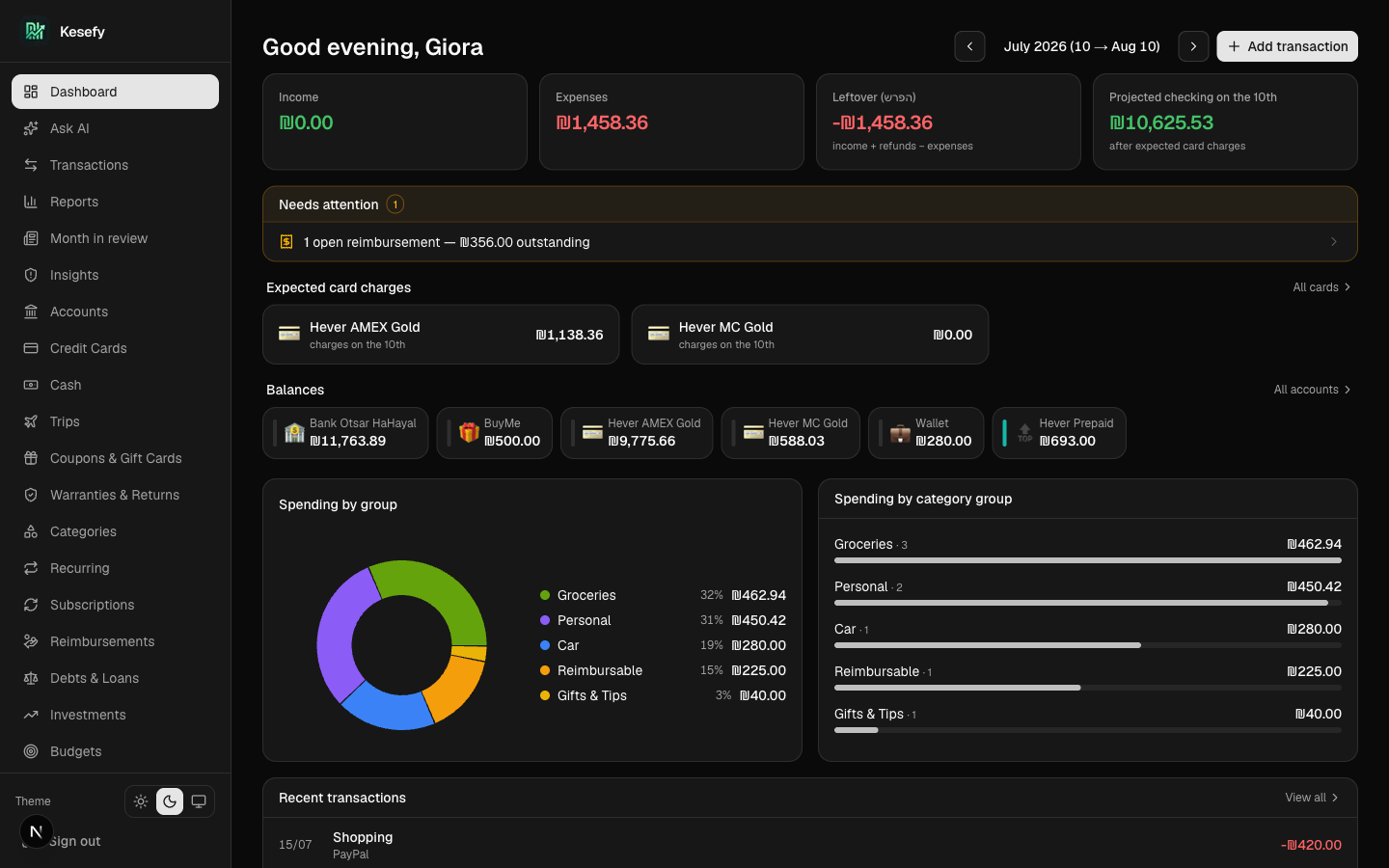Click the Needs attention count badge
Screen dimensions: 1389x868
[395, 204]
